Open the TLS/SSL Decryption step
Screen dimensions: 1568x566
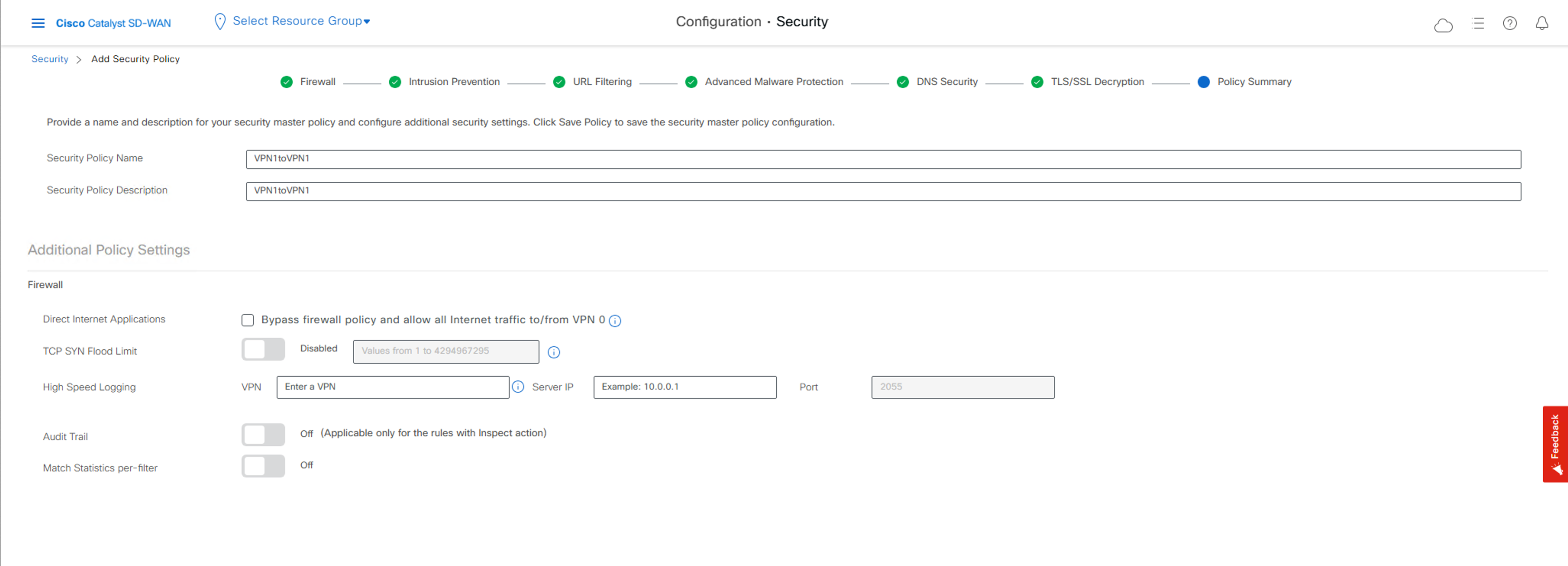click(x=1097, y=82)
